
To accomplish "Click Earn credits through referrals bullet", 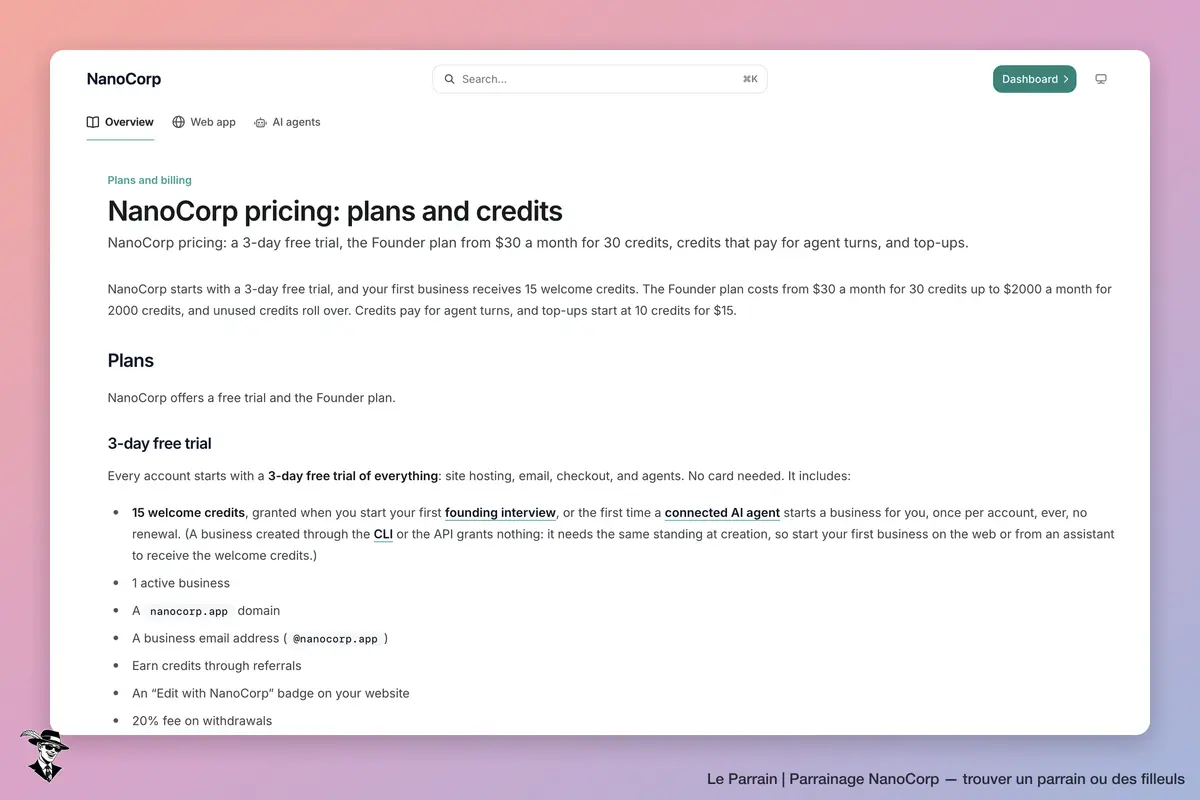I will tap(217, 666).
